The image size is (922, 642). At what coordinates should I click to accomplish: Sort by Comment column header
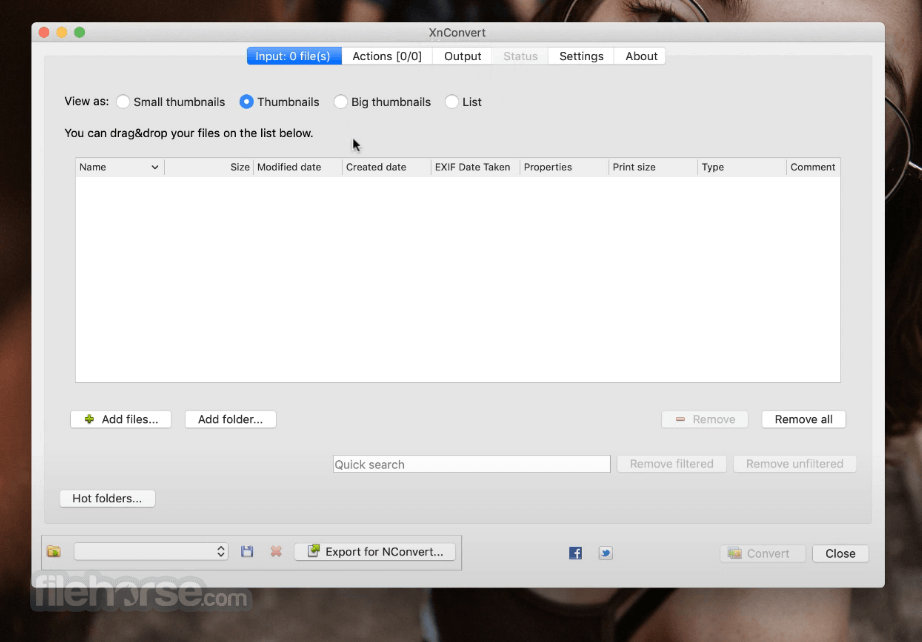pyautogui.click(x=813, y=167)
